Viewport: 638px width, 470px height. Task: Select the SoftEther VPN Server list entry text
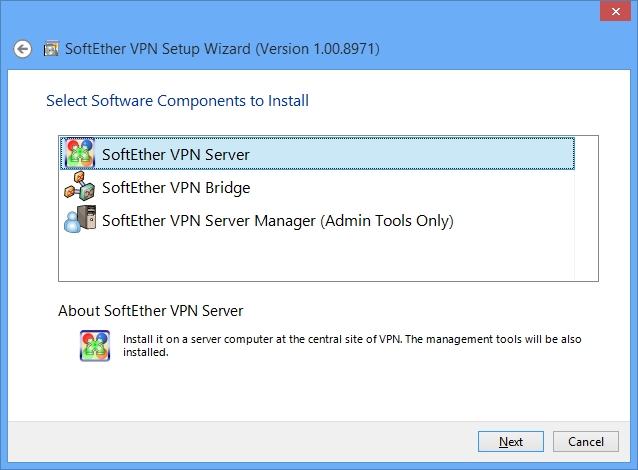pyautogui.click(x=175, y=155)
